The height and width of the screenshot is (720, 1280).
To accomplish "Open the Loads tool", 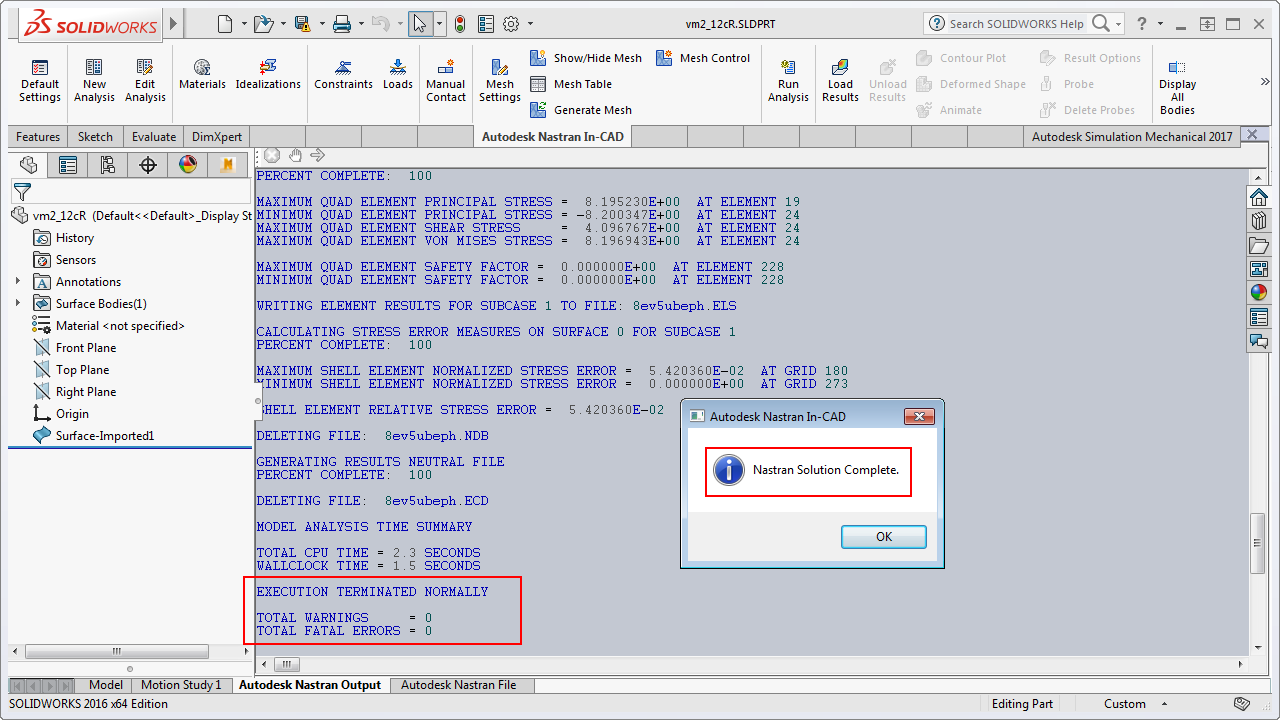I will pyautogui.click(x=398, y=74).
